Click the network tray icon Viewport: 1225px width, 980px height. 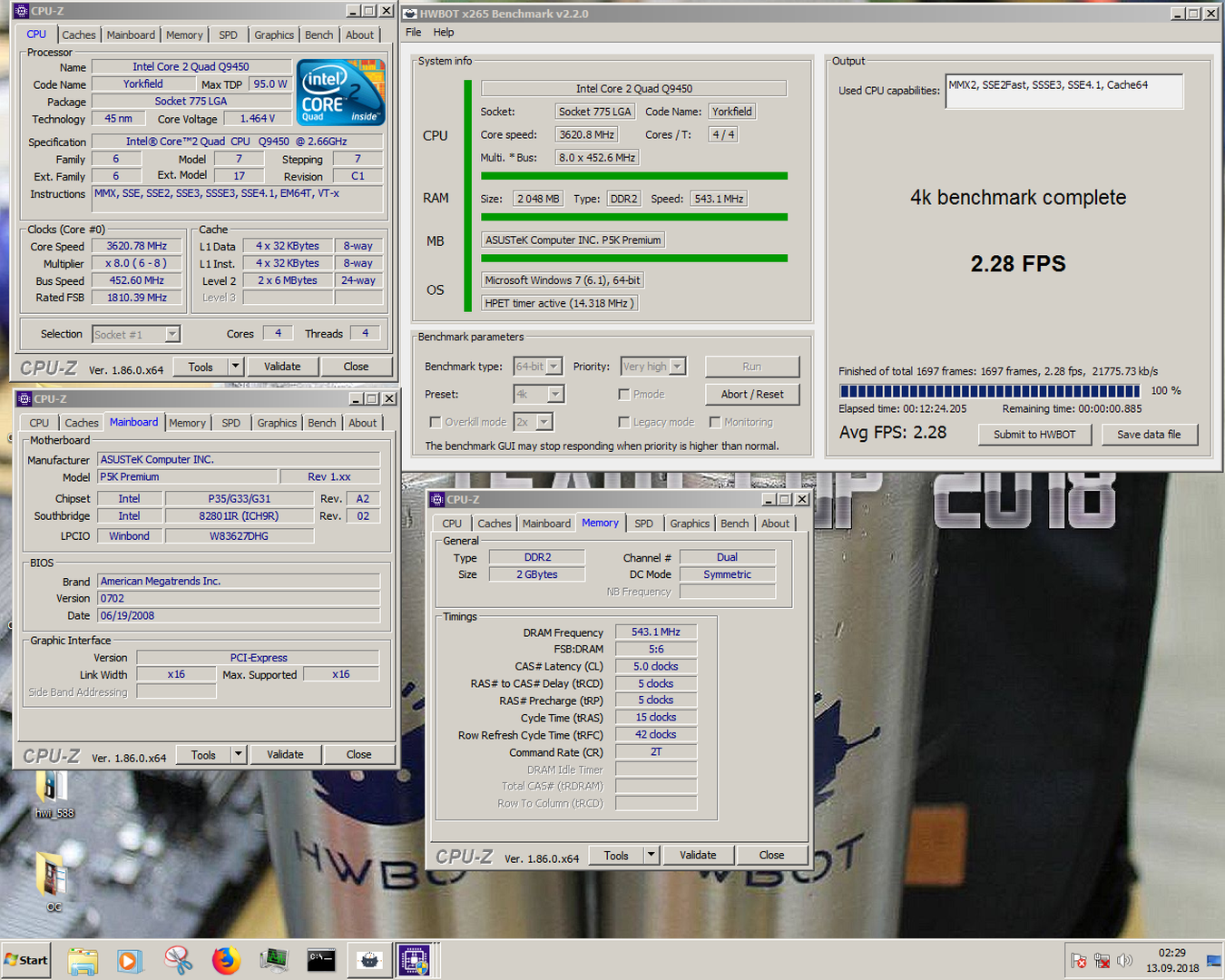[1102, 960]
